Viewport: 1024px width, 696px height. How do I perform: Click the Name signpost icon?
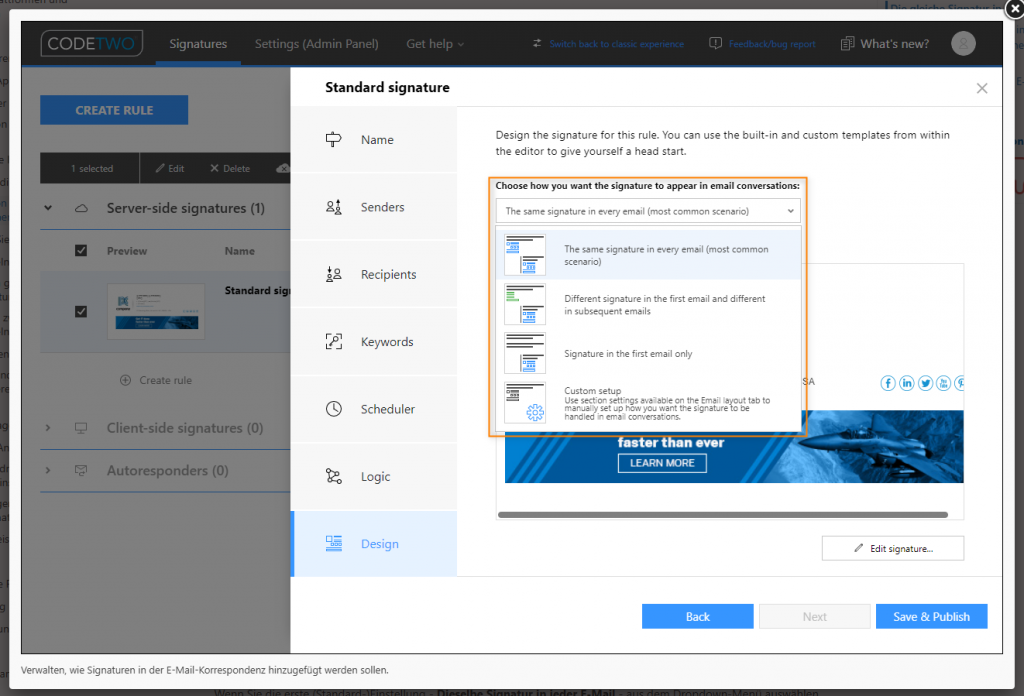tap(334, 140)
